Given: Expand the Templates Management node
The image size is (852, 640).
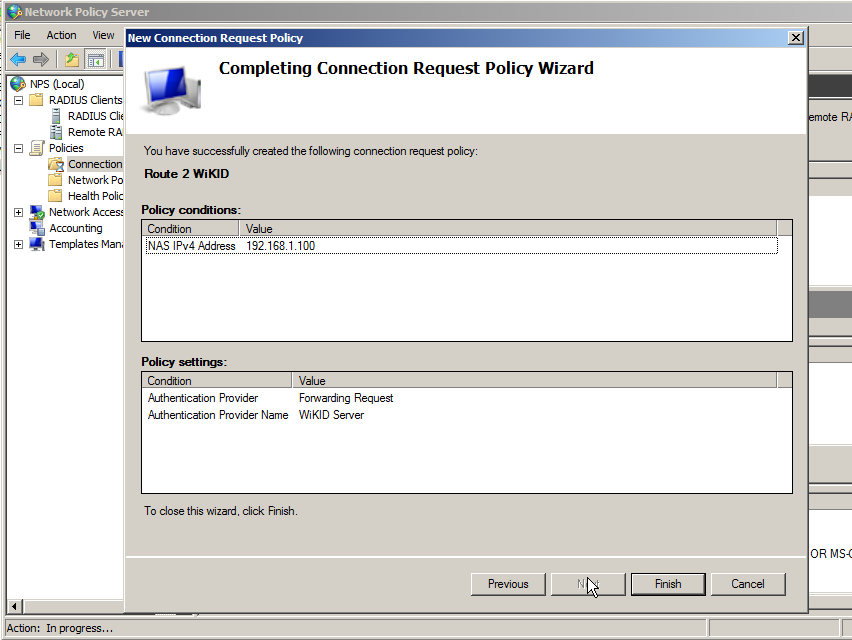Looking at the screenshot, I should pos(18,244).
